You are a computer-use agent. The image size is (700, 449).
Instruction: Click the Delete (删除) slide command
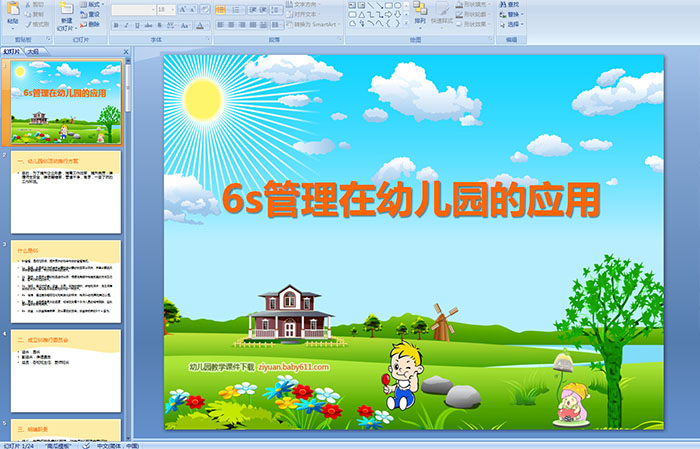tap(90, 24)
